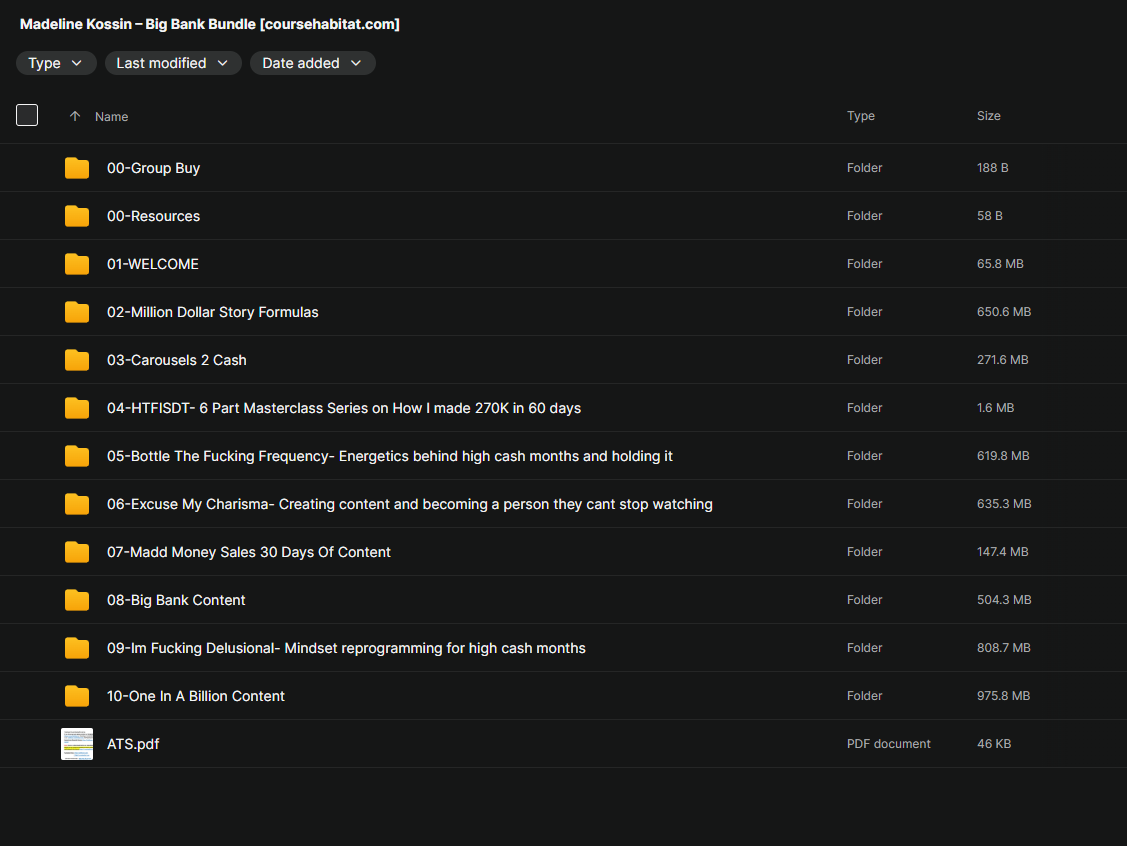Expand the Type filter dropdown
1127x846 pixels.
[56, 63]
